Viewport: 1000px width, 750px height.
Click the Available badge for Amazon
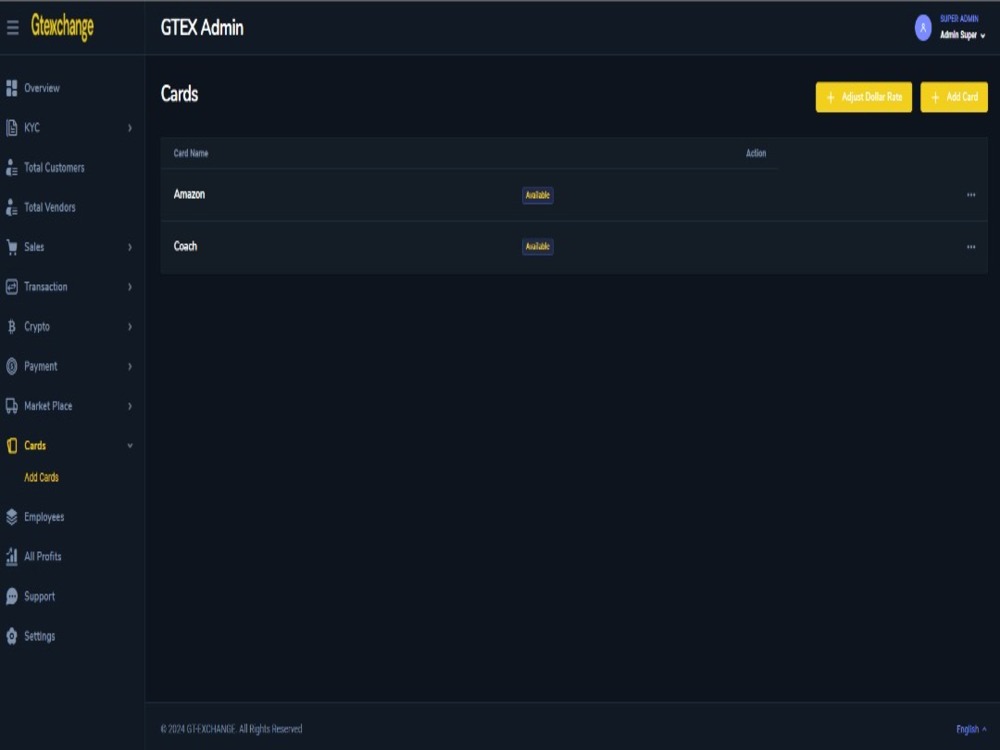(x=538, y=195)
